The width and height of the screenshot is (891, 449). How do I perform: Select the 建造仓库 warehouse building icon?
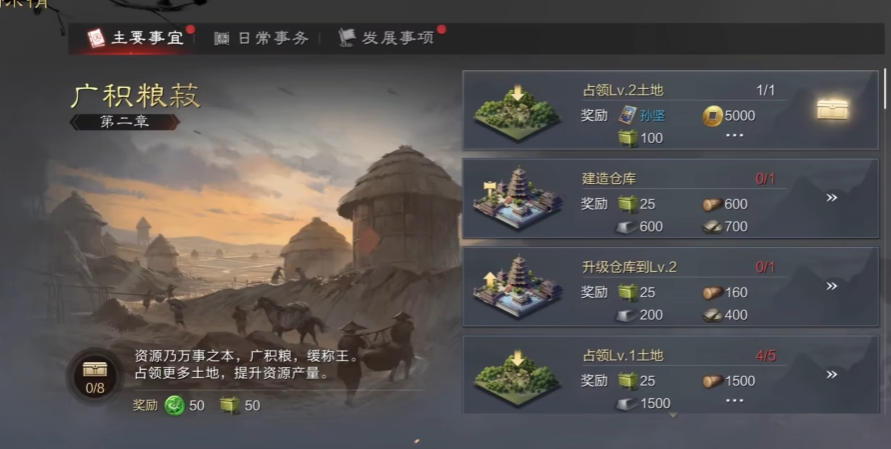coord(517,198)
